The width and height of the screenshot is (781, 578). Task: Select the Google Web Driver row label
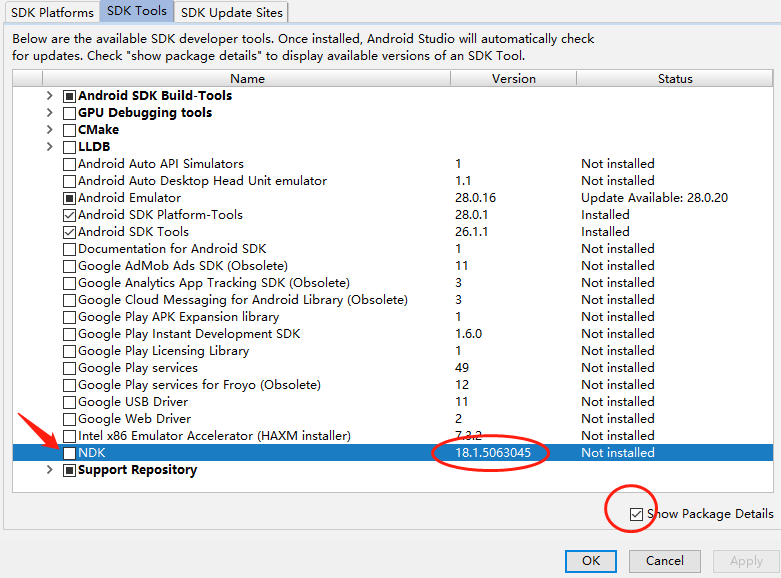pos(134,419)
